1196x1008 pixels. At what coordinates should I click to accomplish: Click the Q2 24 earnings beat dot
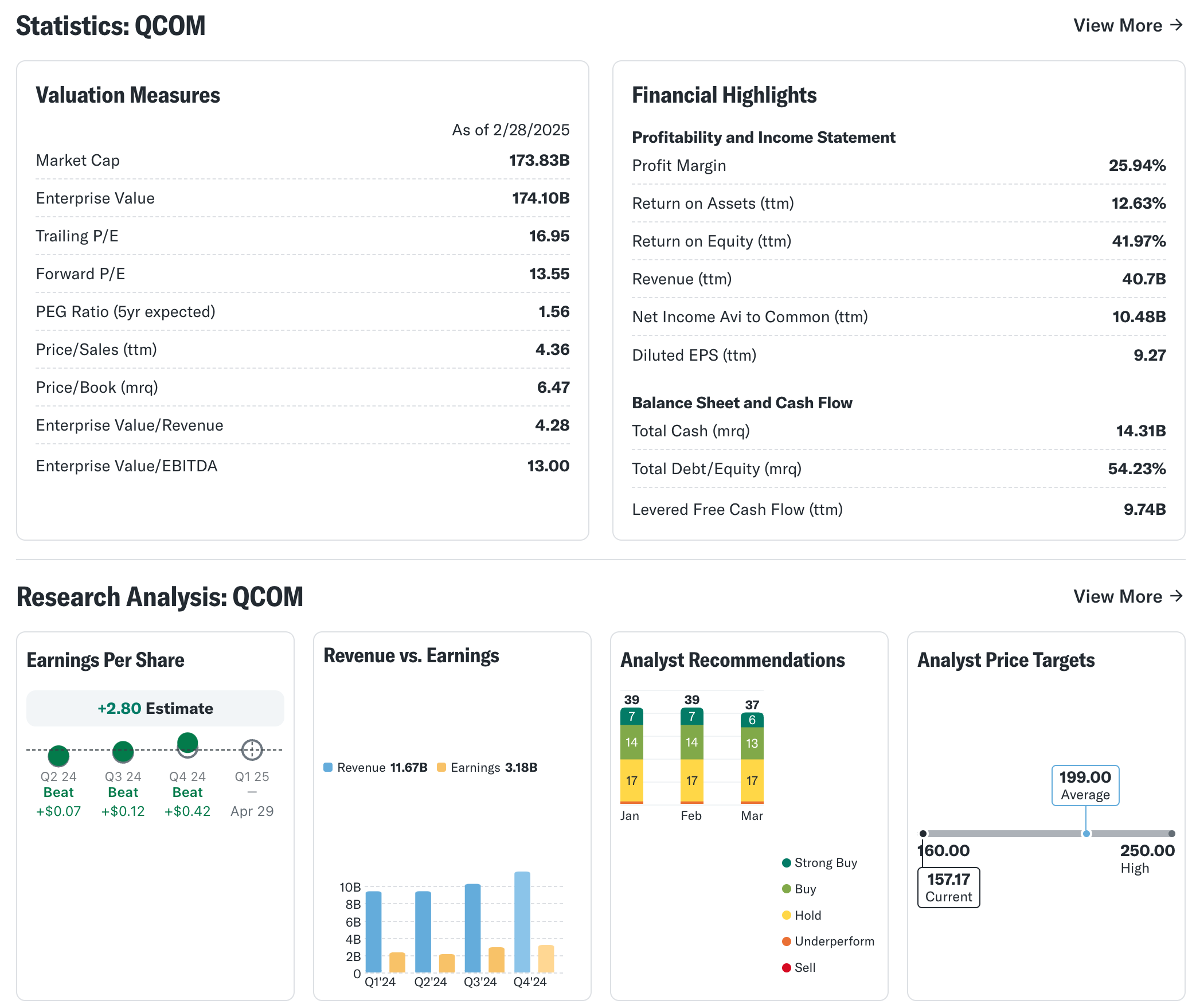pos(58,756)
